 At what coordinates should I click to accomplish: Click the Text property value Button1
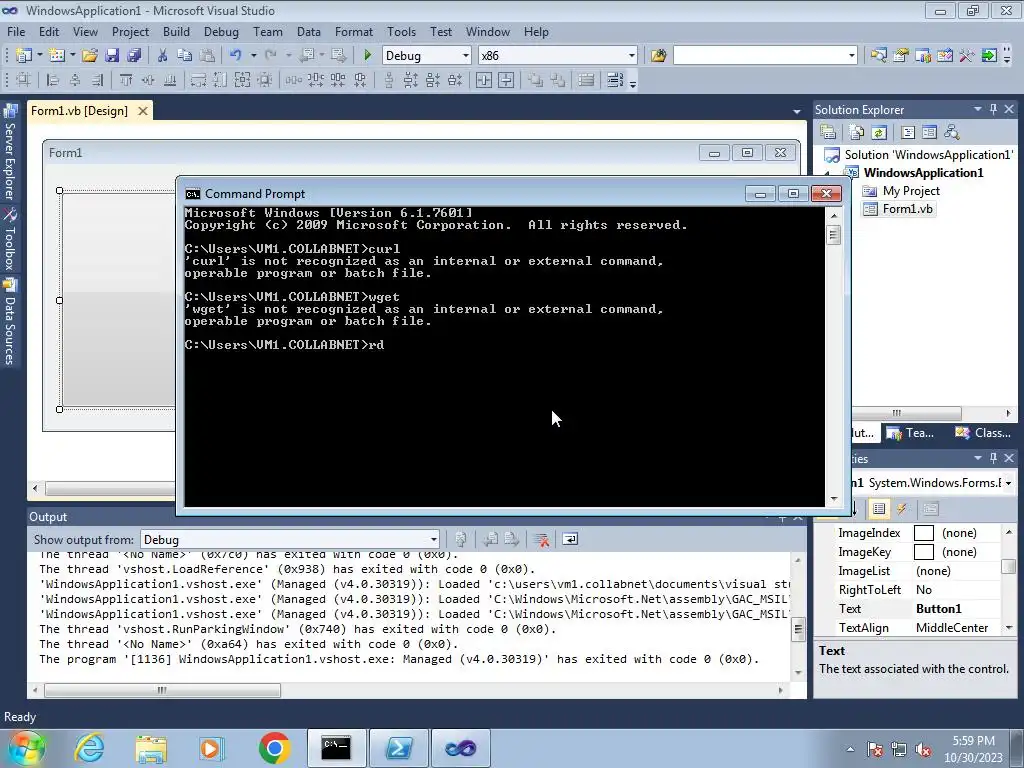(x=938, y=609)
